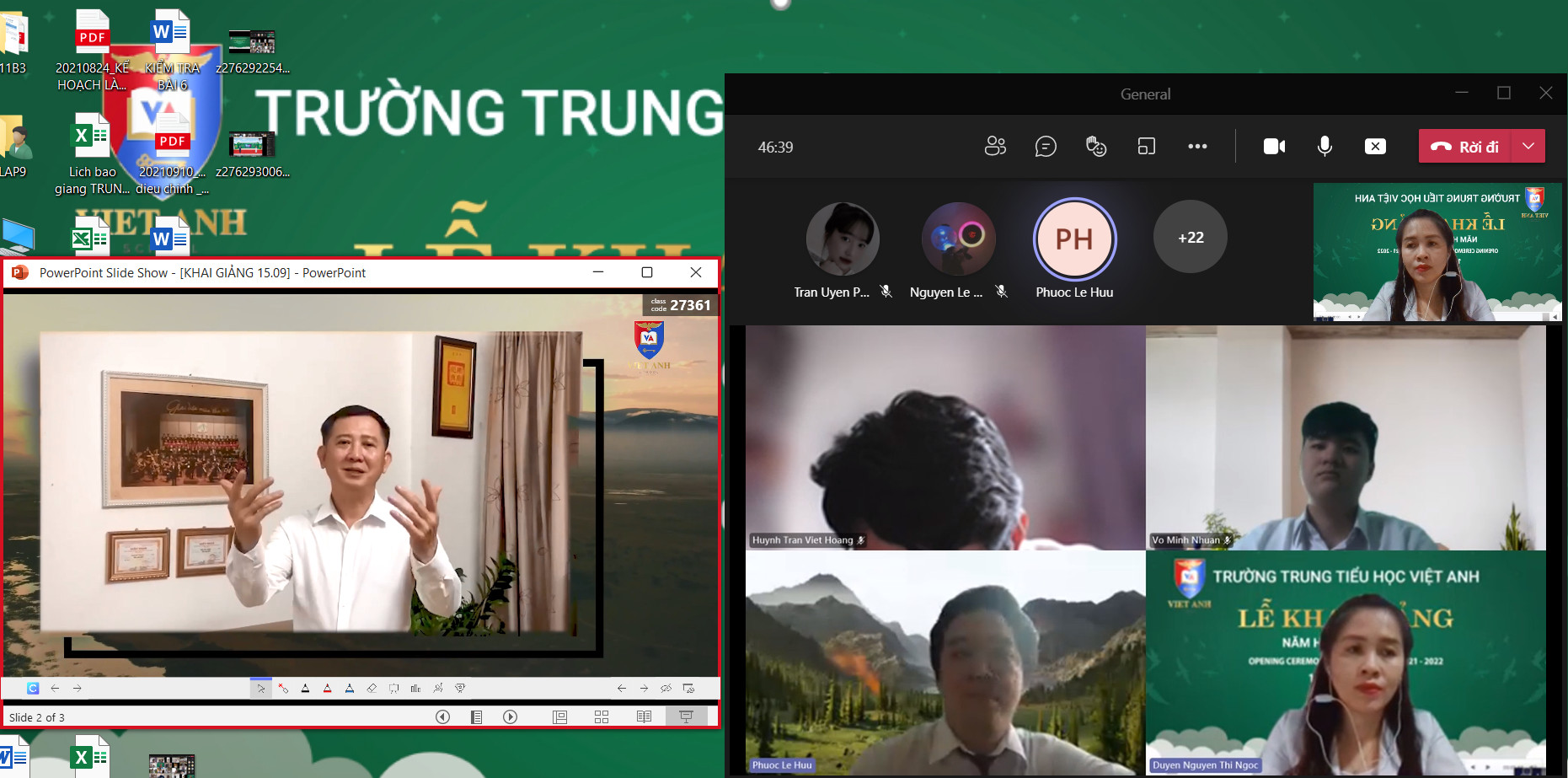
Task: Switch to Normal view in PowerPoint
Action: (559, 716)
